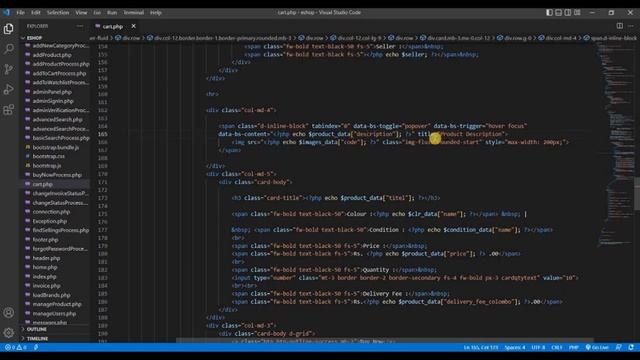
Task: Open the Manage gear icon
Action: point(9,333)
